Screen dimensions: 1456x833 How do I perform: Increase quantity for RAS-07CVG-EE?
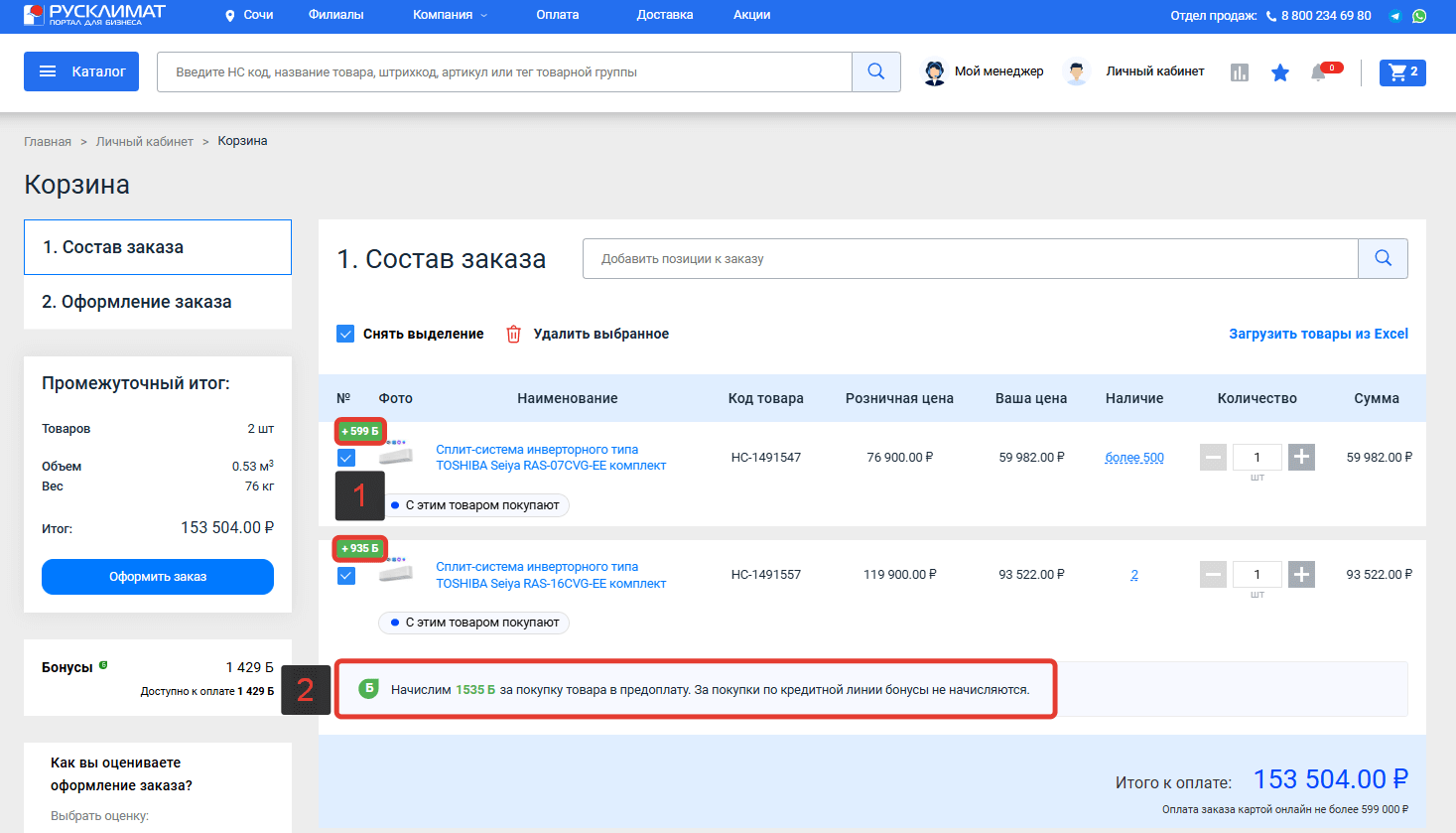pyautogui.click(x=1301, y=457)
